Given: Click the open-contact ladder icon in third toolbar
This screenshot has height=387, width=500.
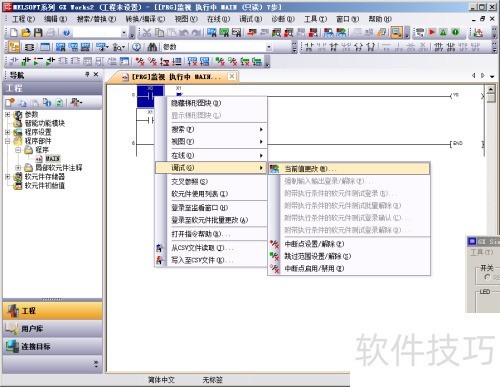Looking at the screenshot, I should point(14,61).
